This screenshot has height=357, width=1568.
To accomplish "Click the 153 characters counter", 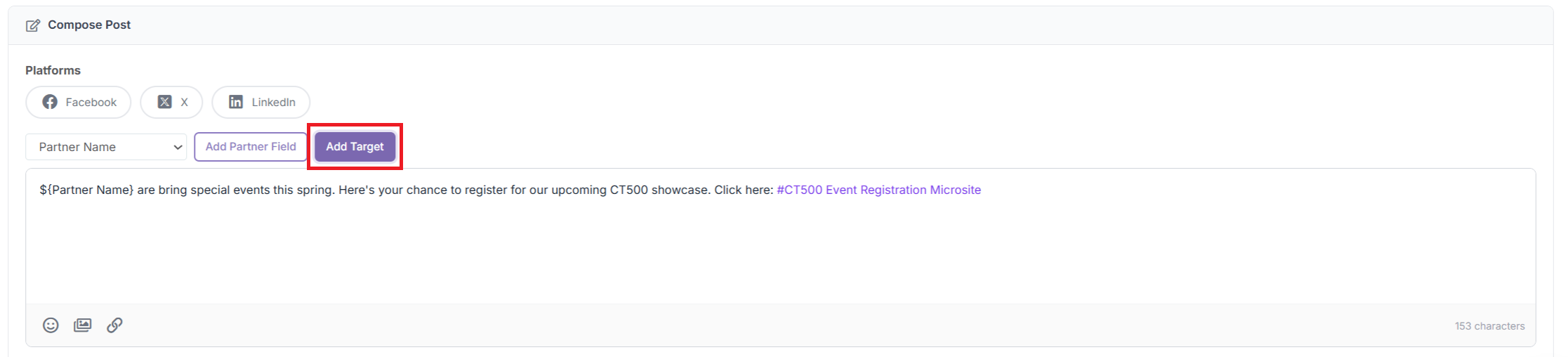I will click(1489, 326).
